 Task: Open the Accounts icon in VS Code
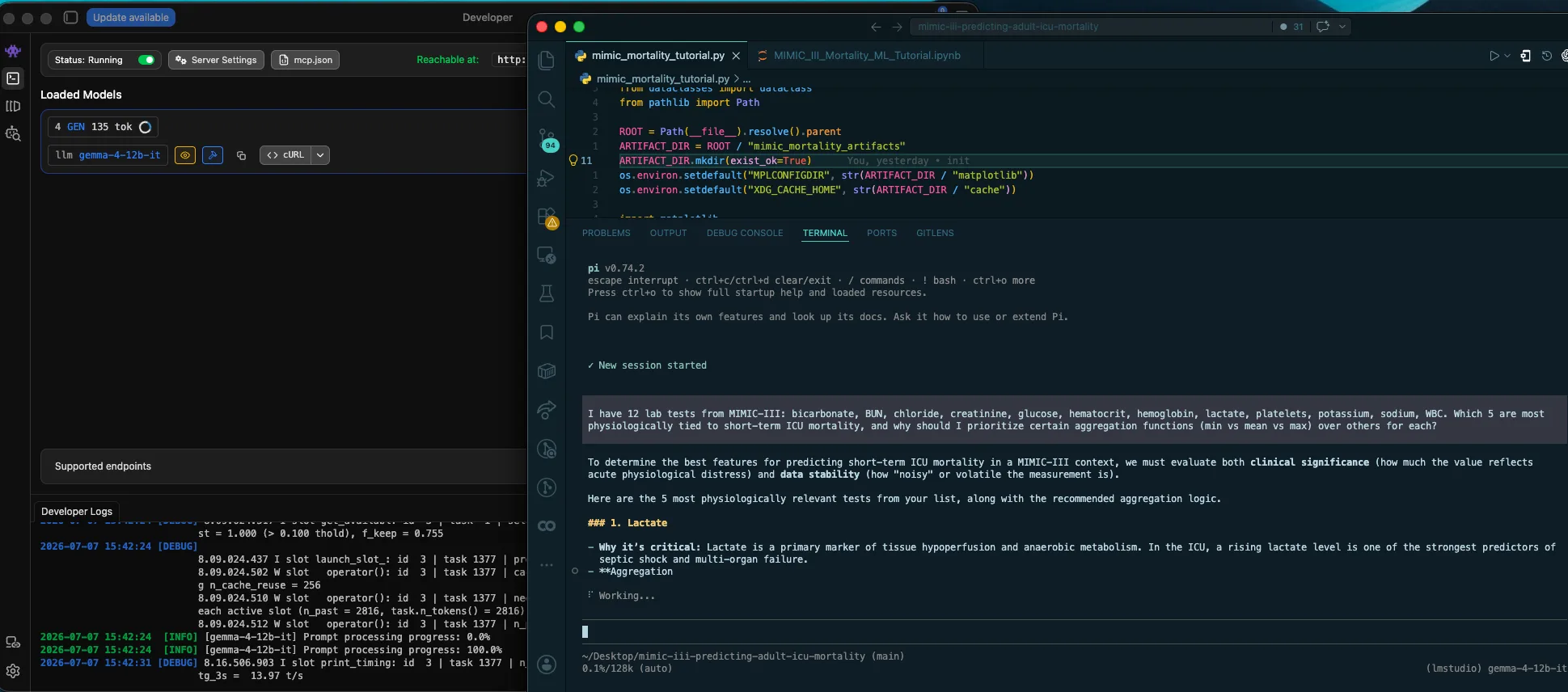pos(547,665)
